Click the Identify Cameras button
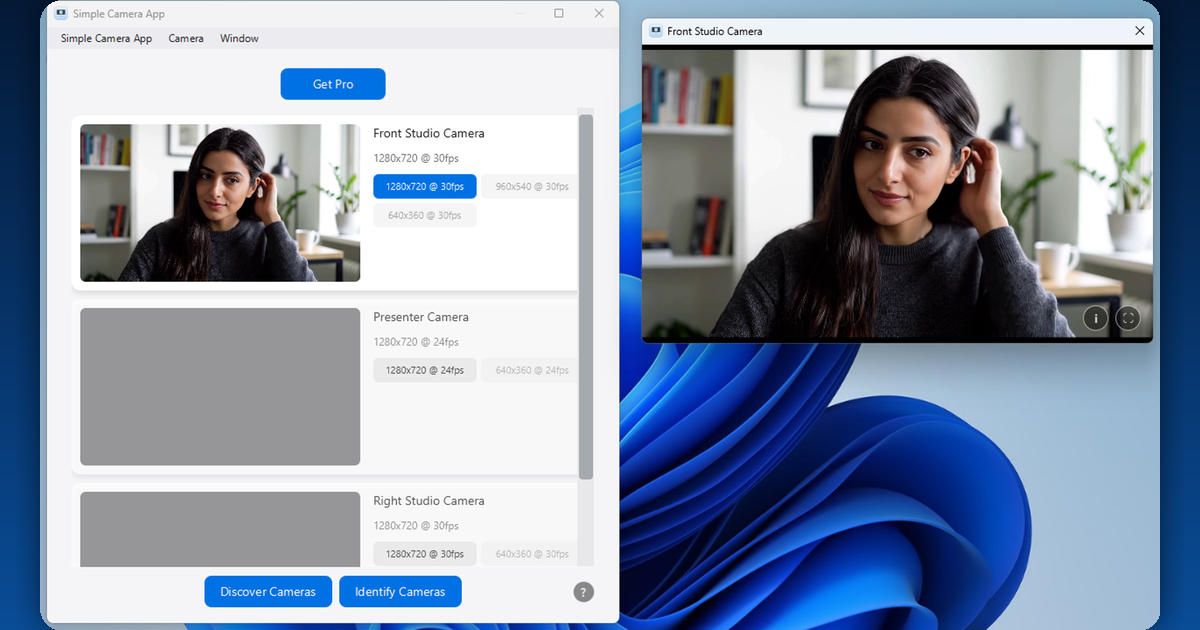Viewport: 1200px width, 630px height. 400,592
